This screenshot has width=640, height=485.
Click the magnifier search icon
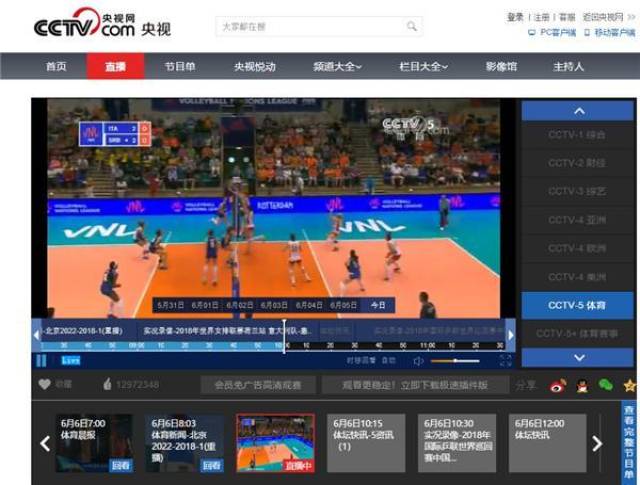point(412,27)
